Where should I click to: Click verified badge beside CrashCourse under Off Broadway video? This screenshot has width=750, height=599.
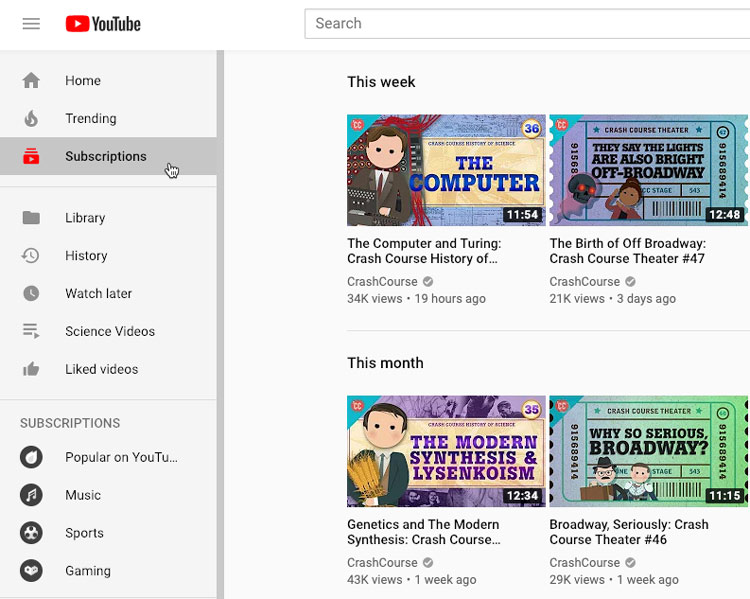[x=630, y=281]
